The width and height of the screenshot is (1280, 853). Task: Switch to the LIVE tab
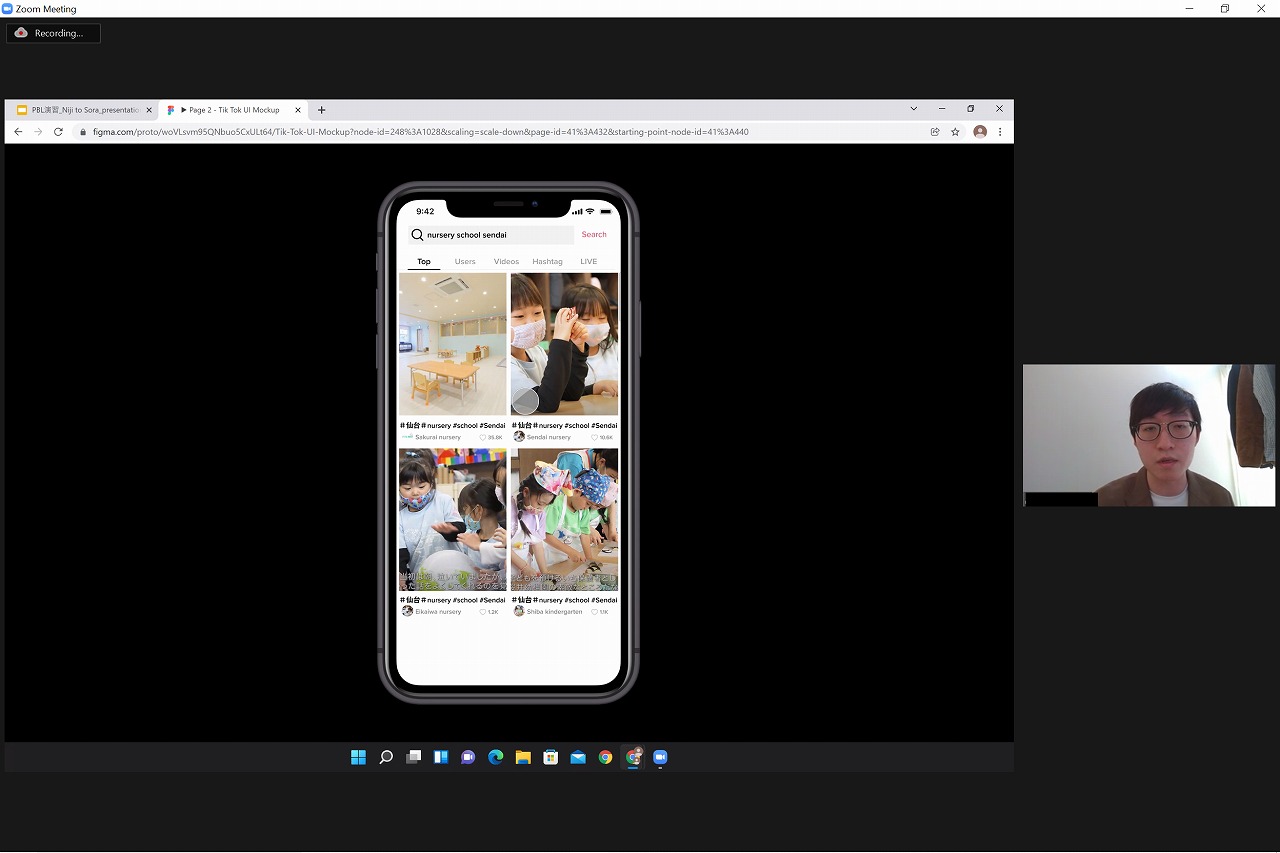tap(589, 262)
